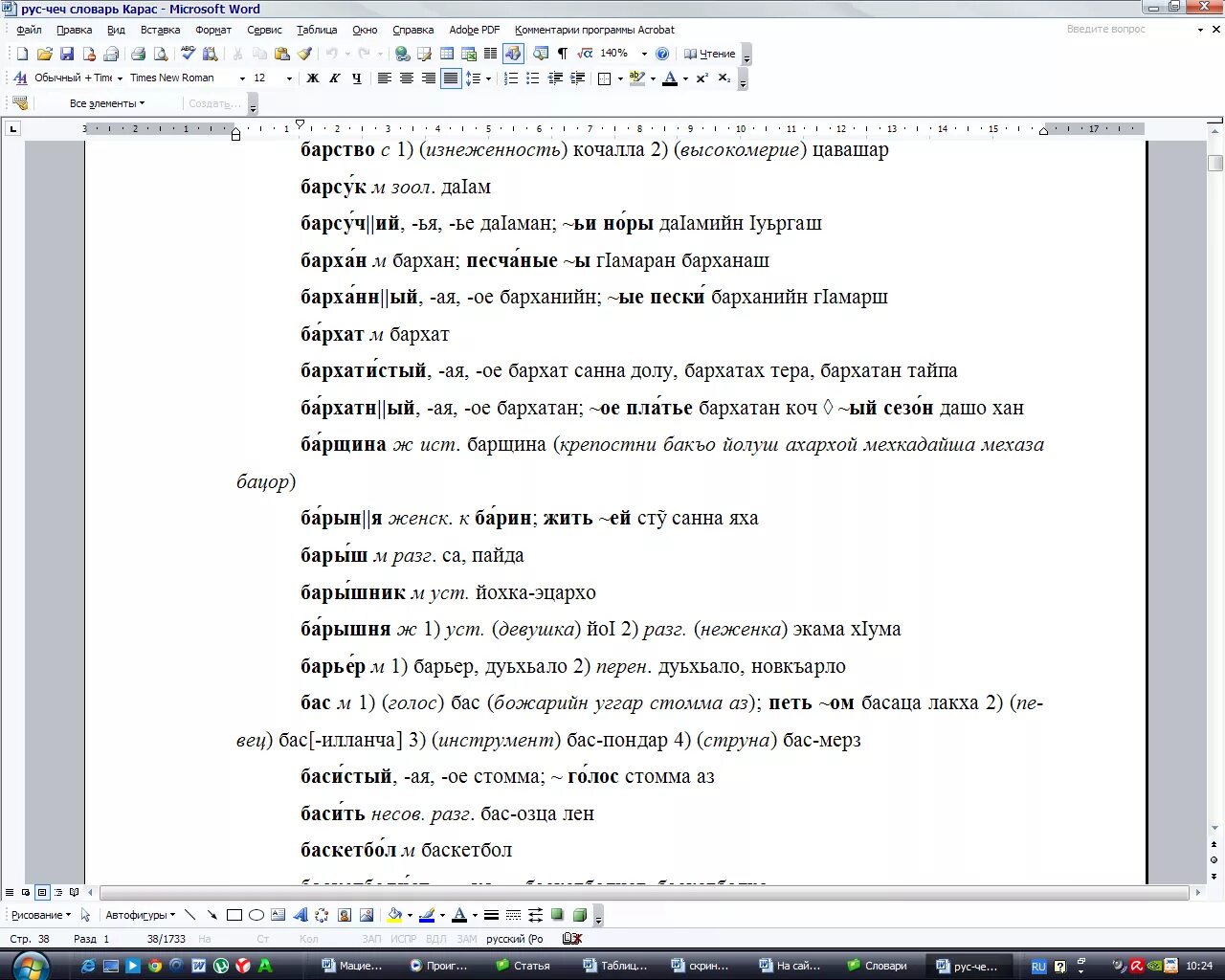Open the Adobe PDF menu

(475, 30)
